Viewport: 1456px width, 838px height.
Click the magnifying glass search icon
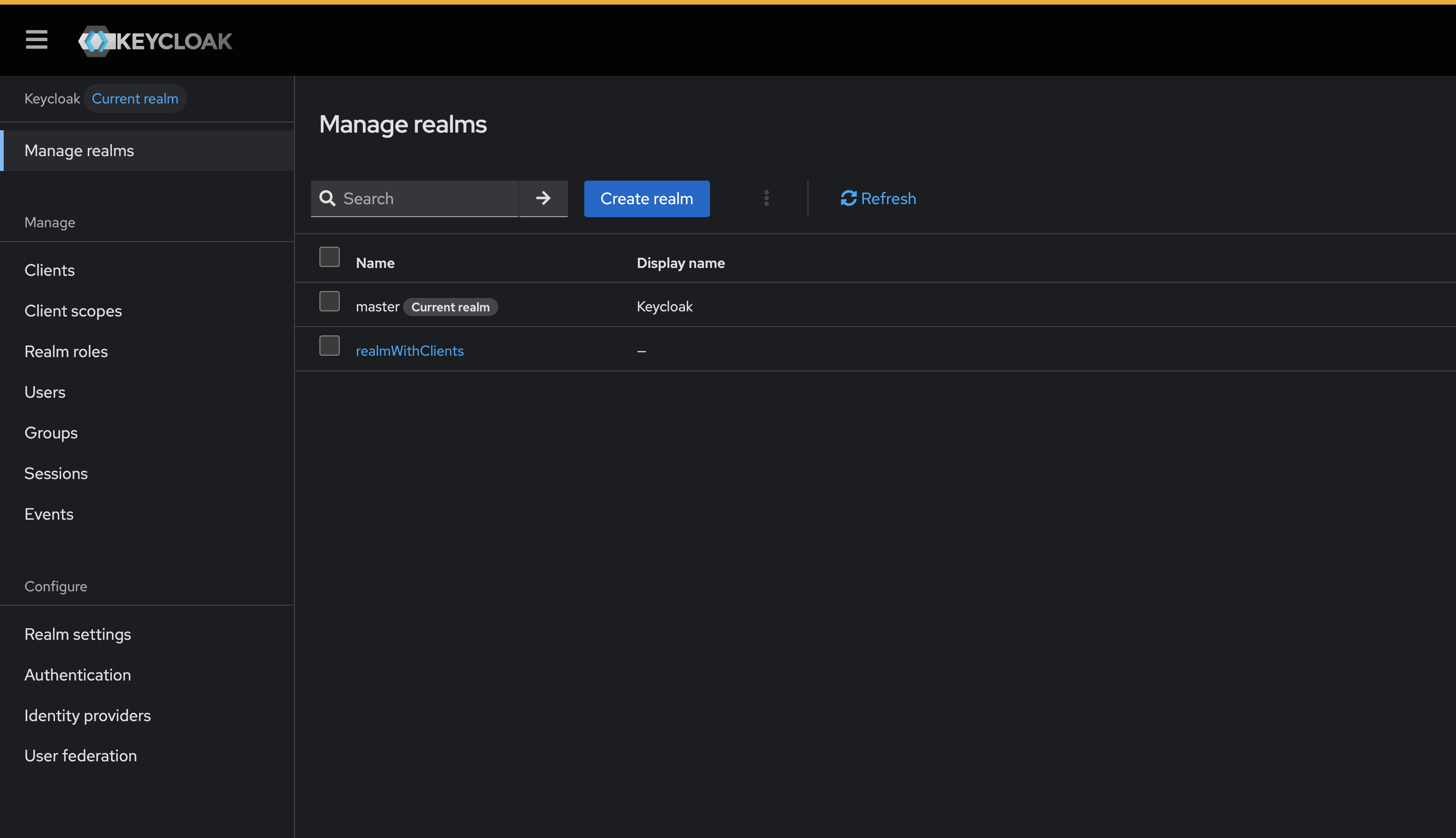[x=328, y=199]
